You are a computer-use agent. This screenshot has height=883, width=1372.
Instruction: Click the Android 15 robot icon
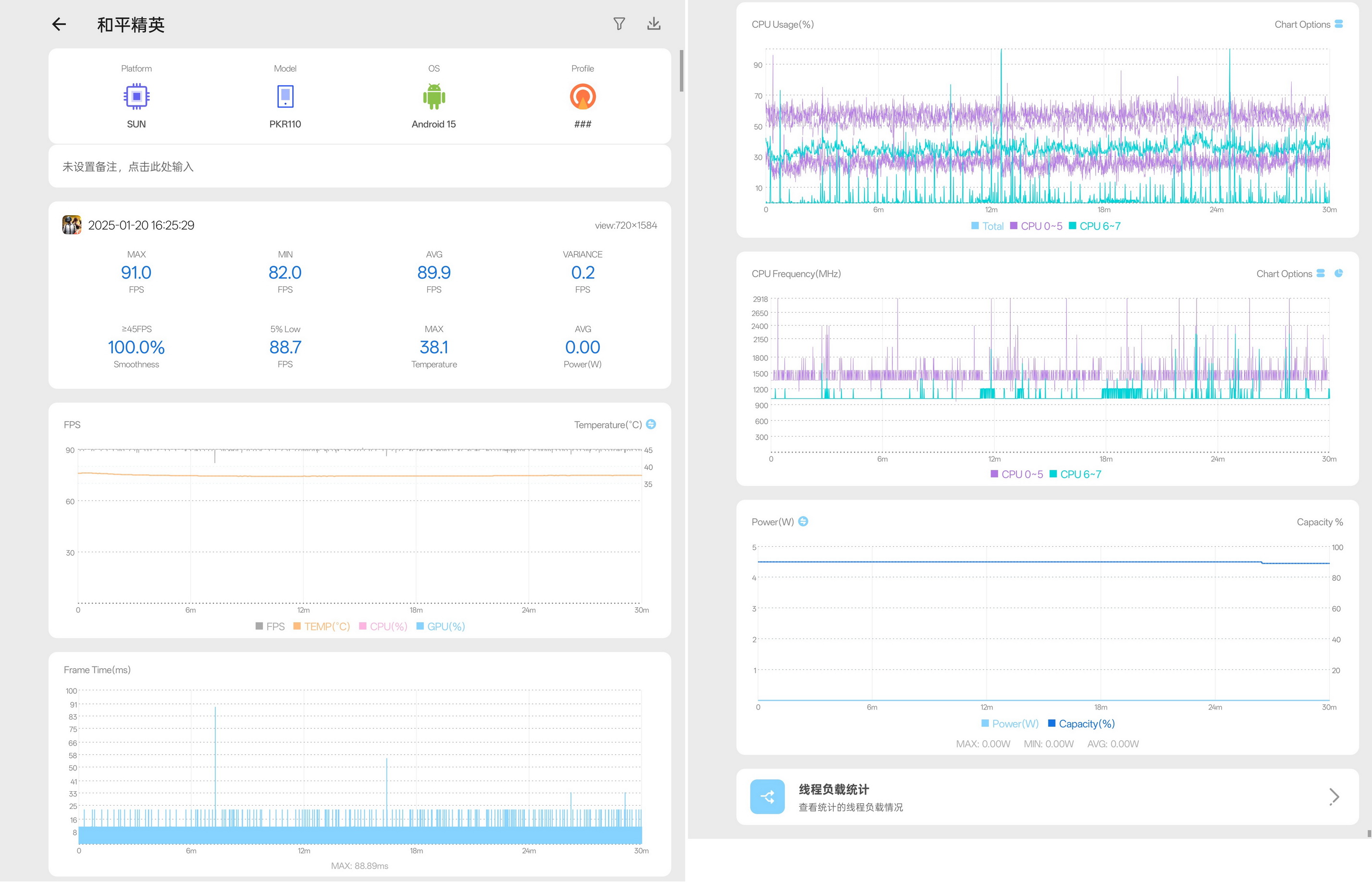click(434, 97)
